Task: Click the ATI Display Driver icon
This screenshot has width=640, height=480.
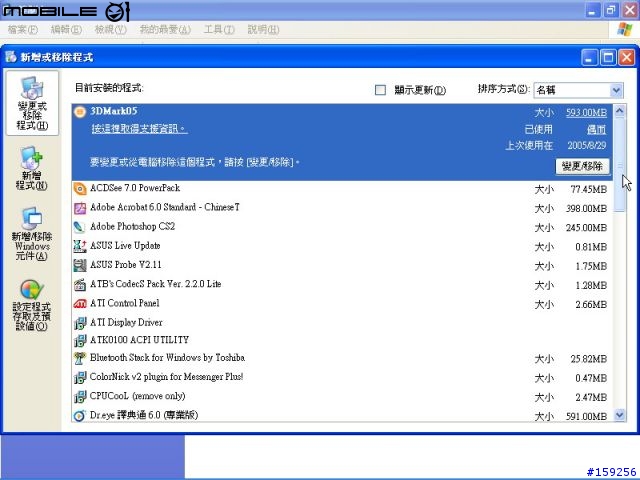Action: tap(80, 323)
